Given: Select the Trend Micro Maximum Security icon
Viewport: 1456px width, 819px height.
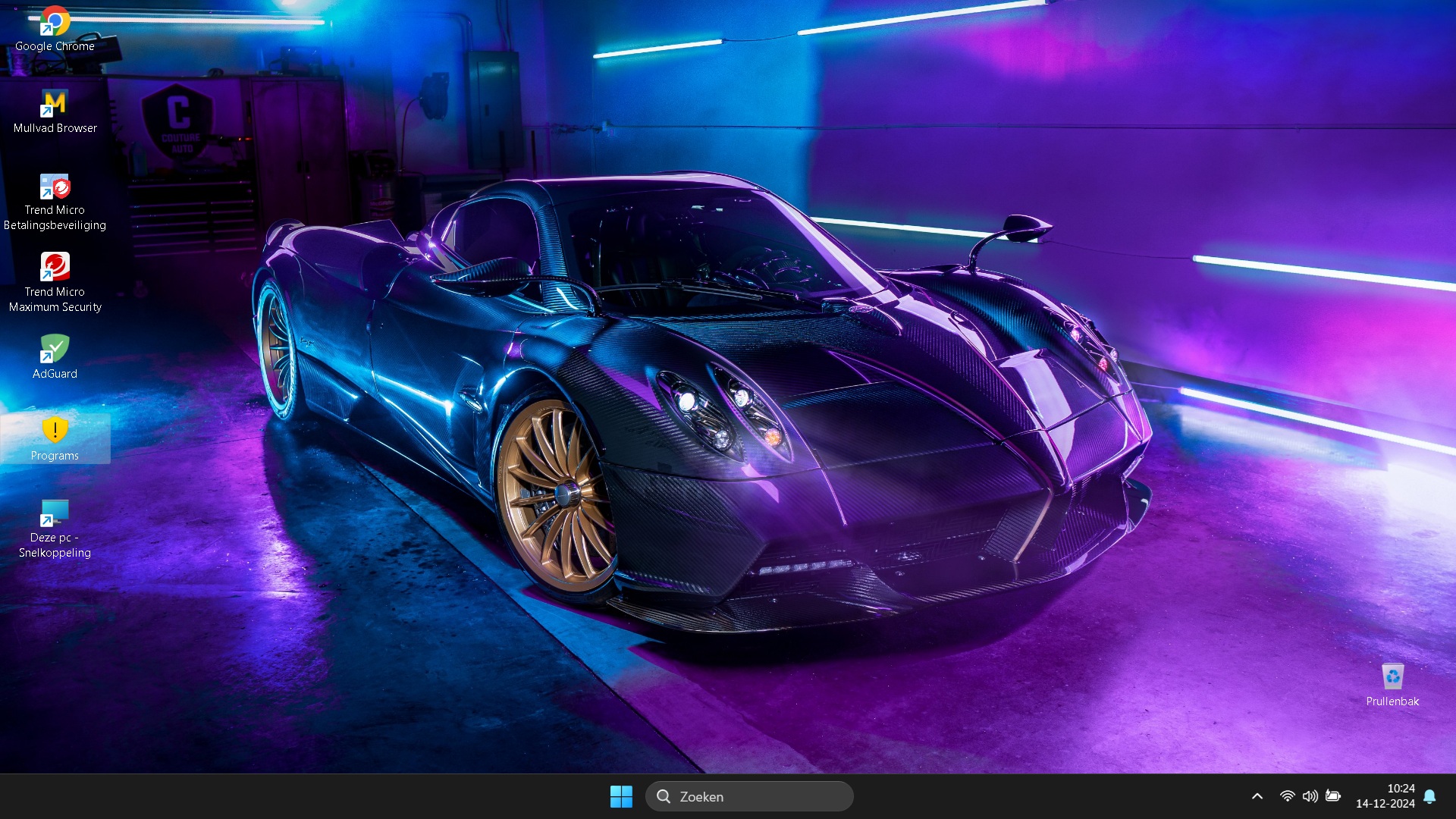Looking at the screenshot, I should tap(55, 268).
